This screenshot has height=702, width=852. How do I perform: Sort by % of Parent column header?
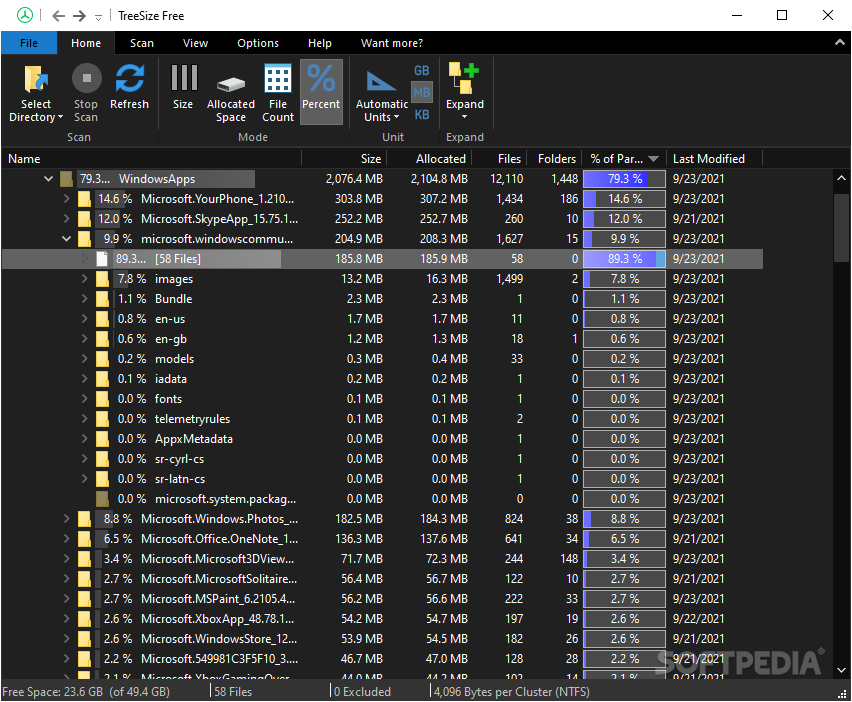pos(624,159)
